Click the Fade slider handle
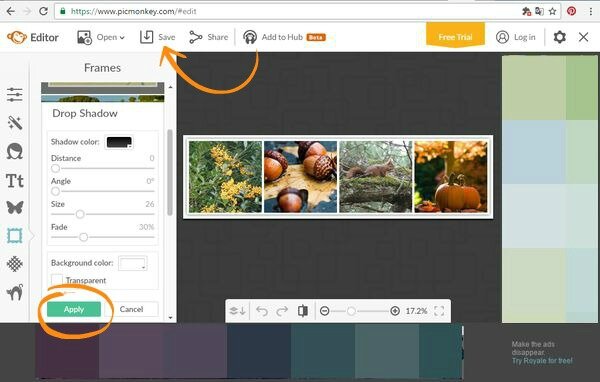 point(83,237)
